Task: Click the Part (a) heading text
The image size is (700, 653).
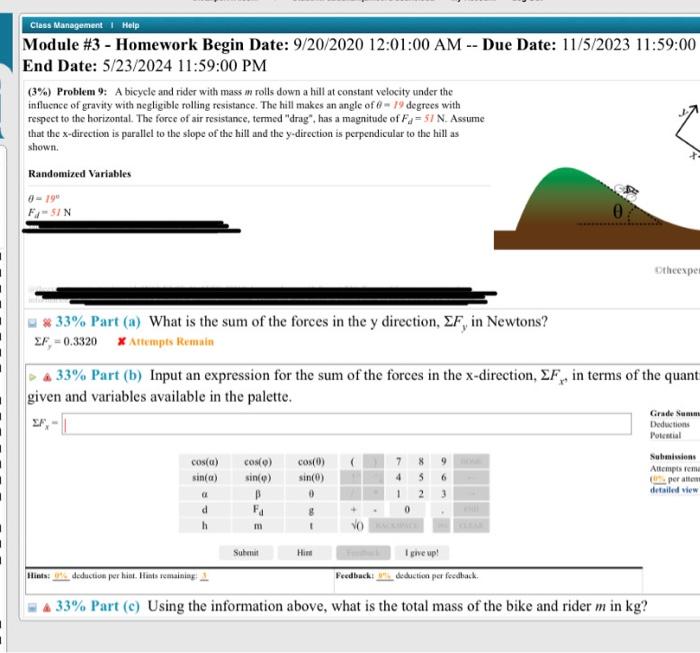Action: coord(98,322)
